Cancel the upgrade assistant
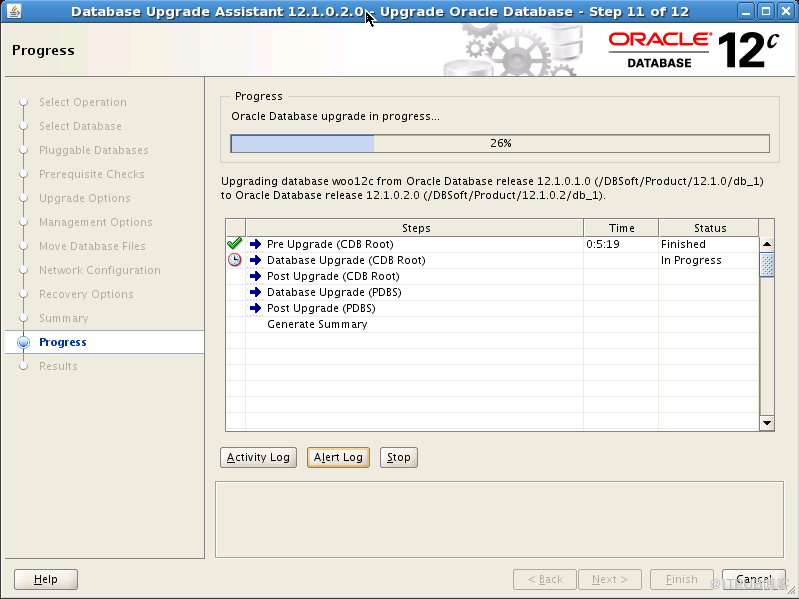This screenshot has width=799, height=599. point(754,579)
